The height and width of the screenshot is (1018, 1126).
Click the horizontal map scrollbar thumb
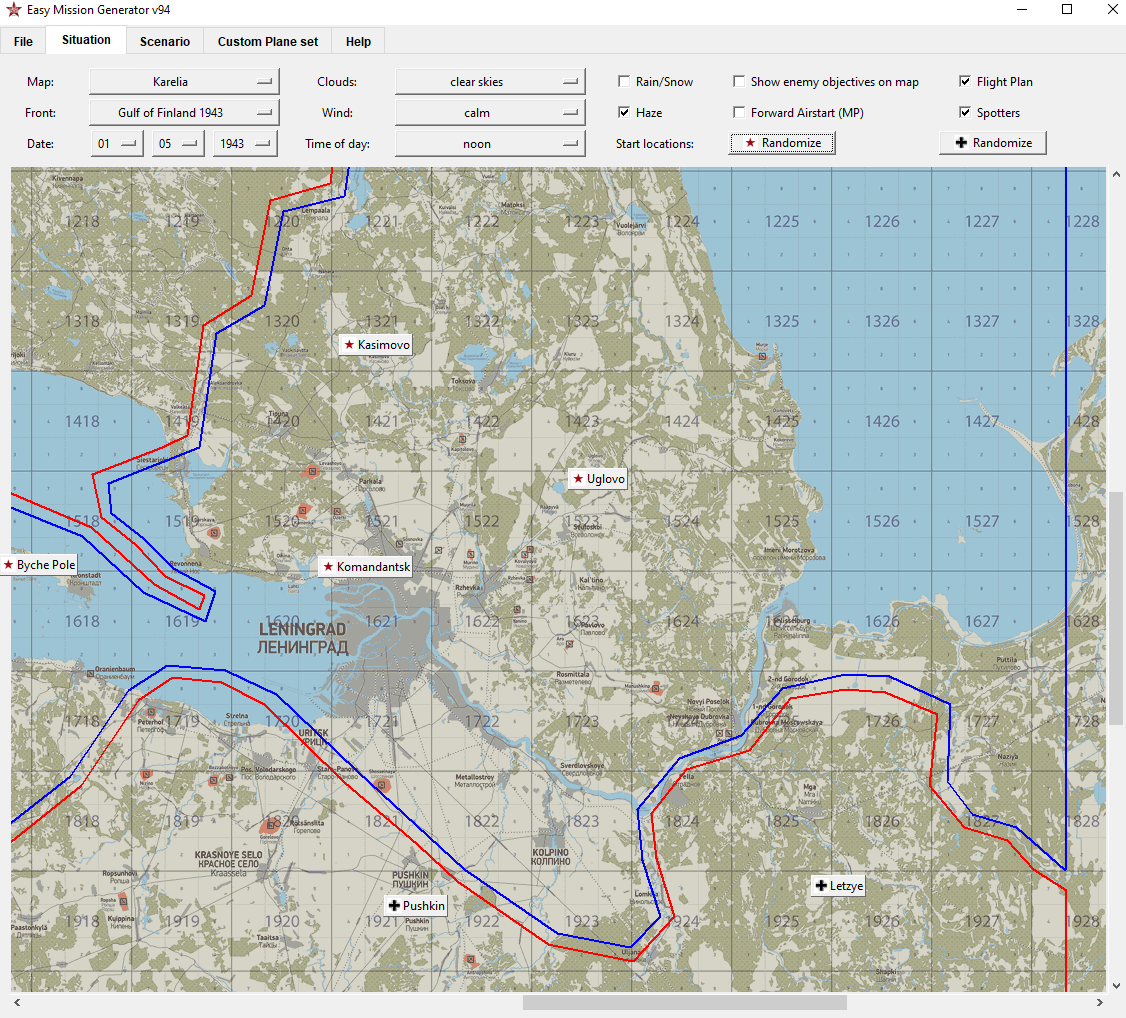[684, 1002]
